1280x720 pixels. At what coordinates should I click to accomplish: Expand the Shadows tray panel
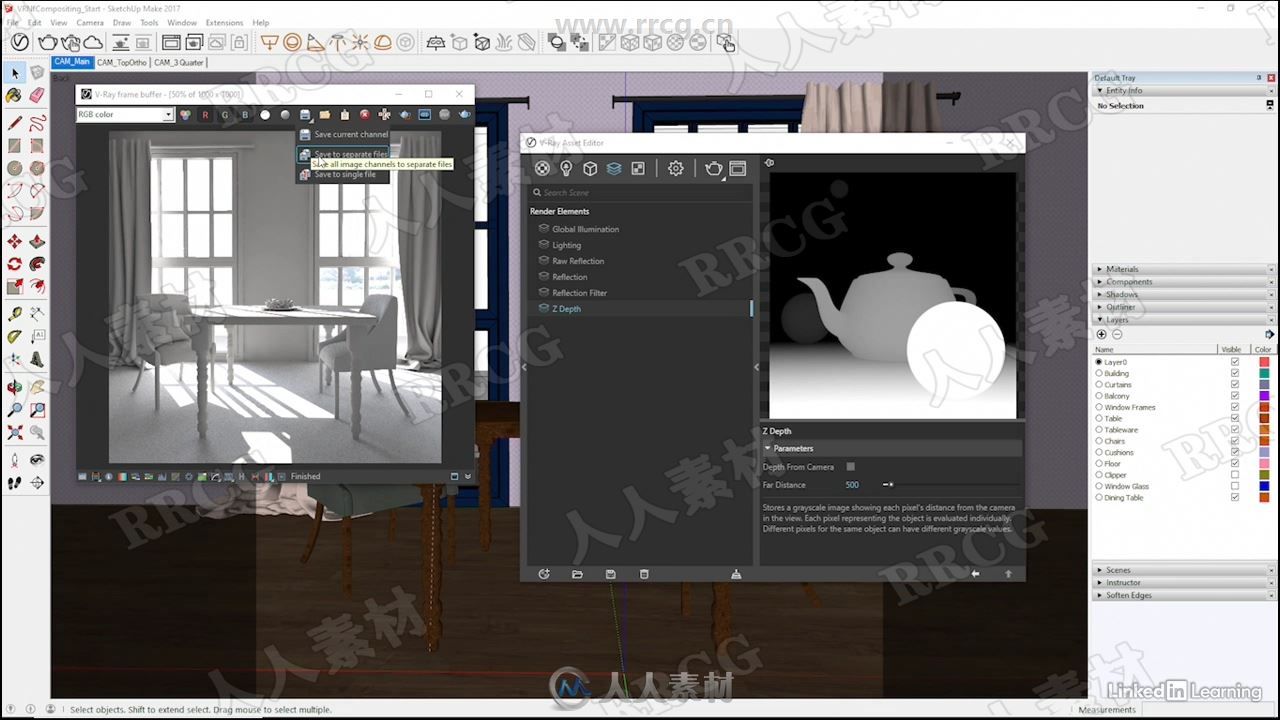1183,295
